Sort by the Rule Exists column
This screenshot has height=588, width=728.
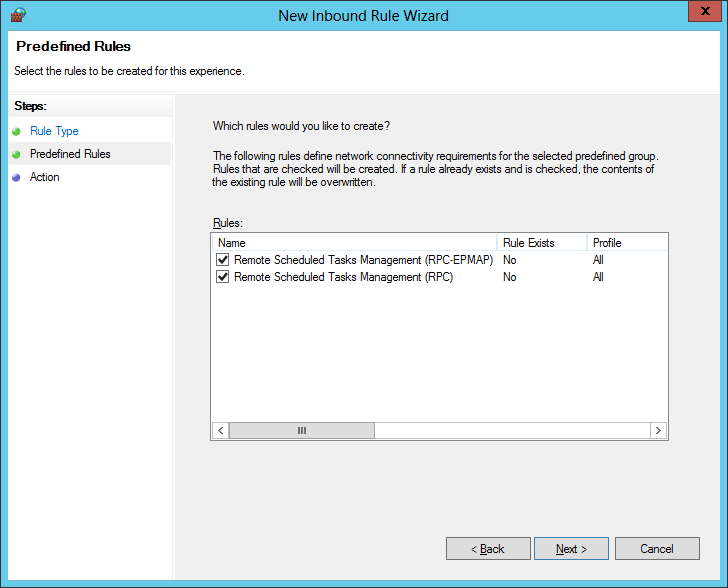click(x=541, y=243)
